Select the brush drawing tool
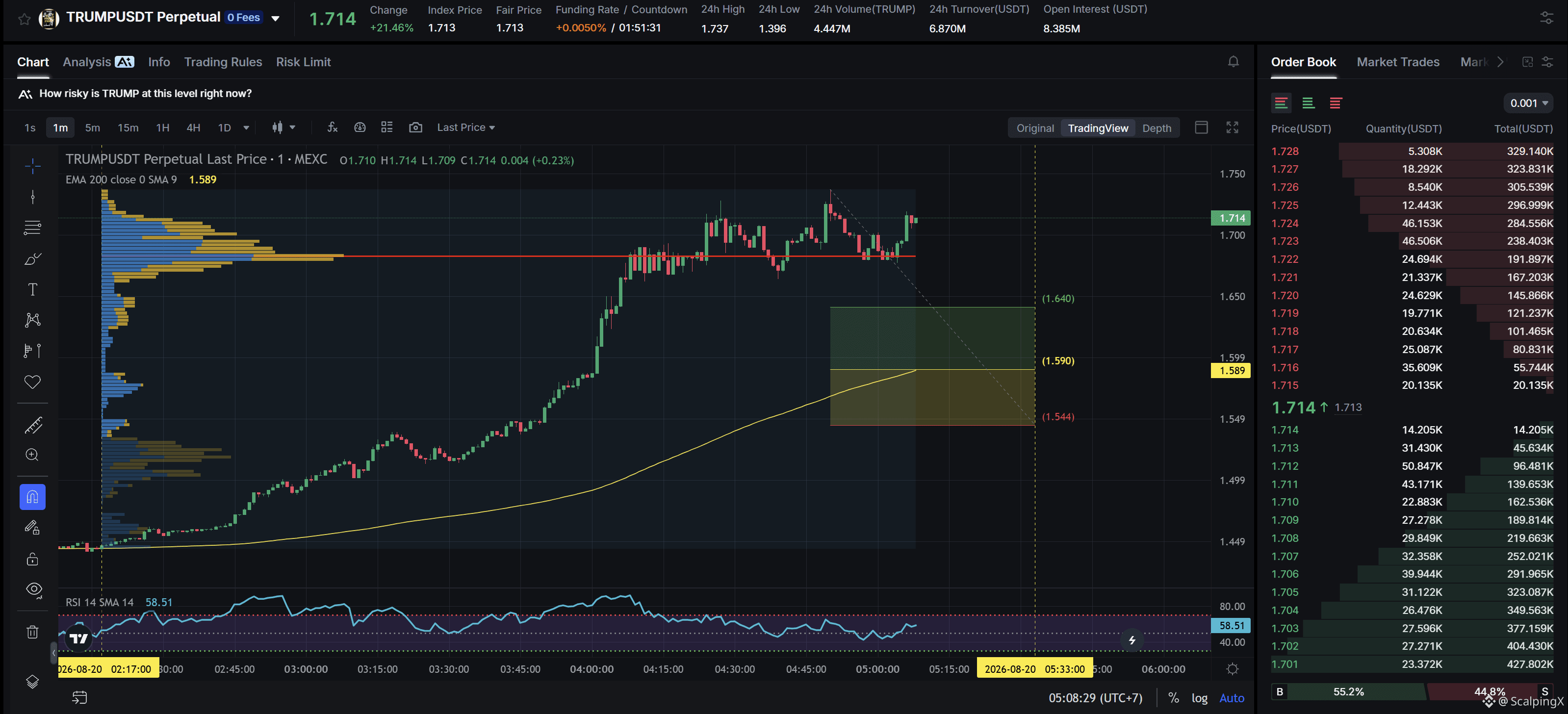 point(33,259)
